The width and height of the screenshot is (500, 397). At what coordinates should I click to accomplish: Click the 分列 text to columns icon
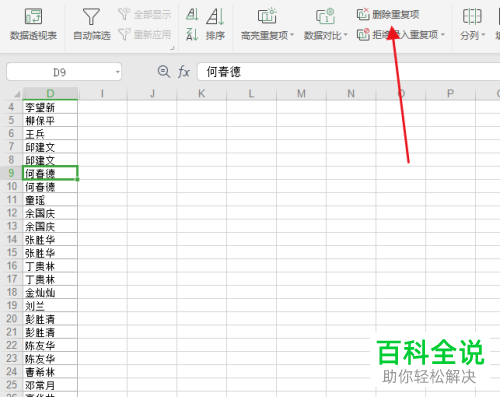pos(472,16)
